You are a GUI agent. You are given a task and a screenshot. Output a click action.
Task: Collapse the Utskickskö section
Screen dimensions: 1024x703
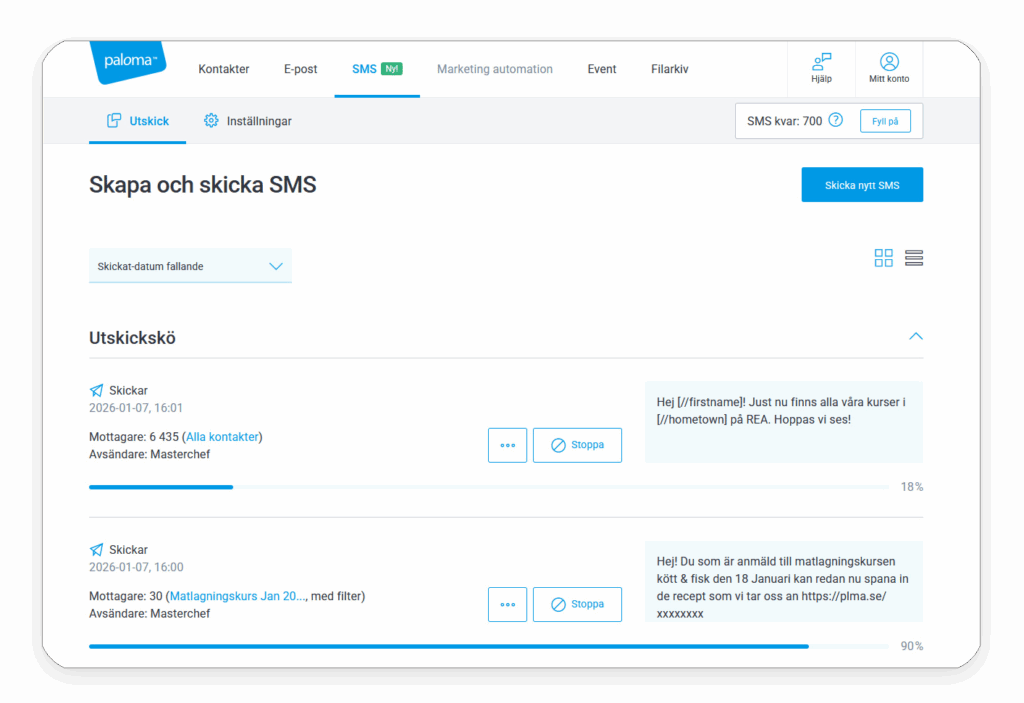pyautogui.click(x=915, y=337)
